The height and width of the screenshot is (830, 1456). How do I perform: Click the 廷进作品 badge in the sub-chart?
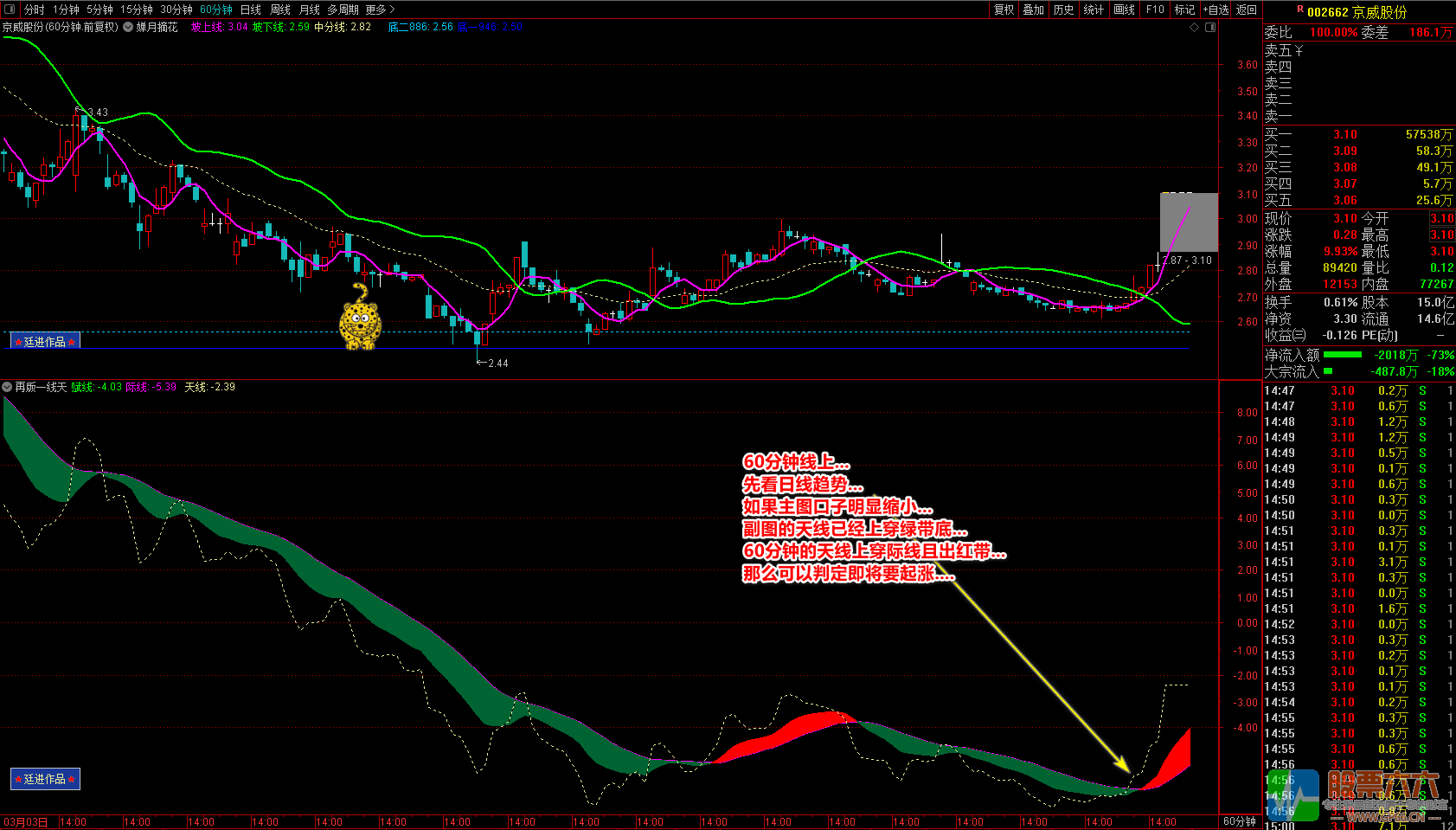click(45, 779)
